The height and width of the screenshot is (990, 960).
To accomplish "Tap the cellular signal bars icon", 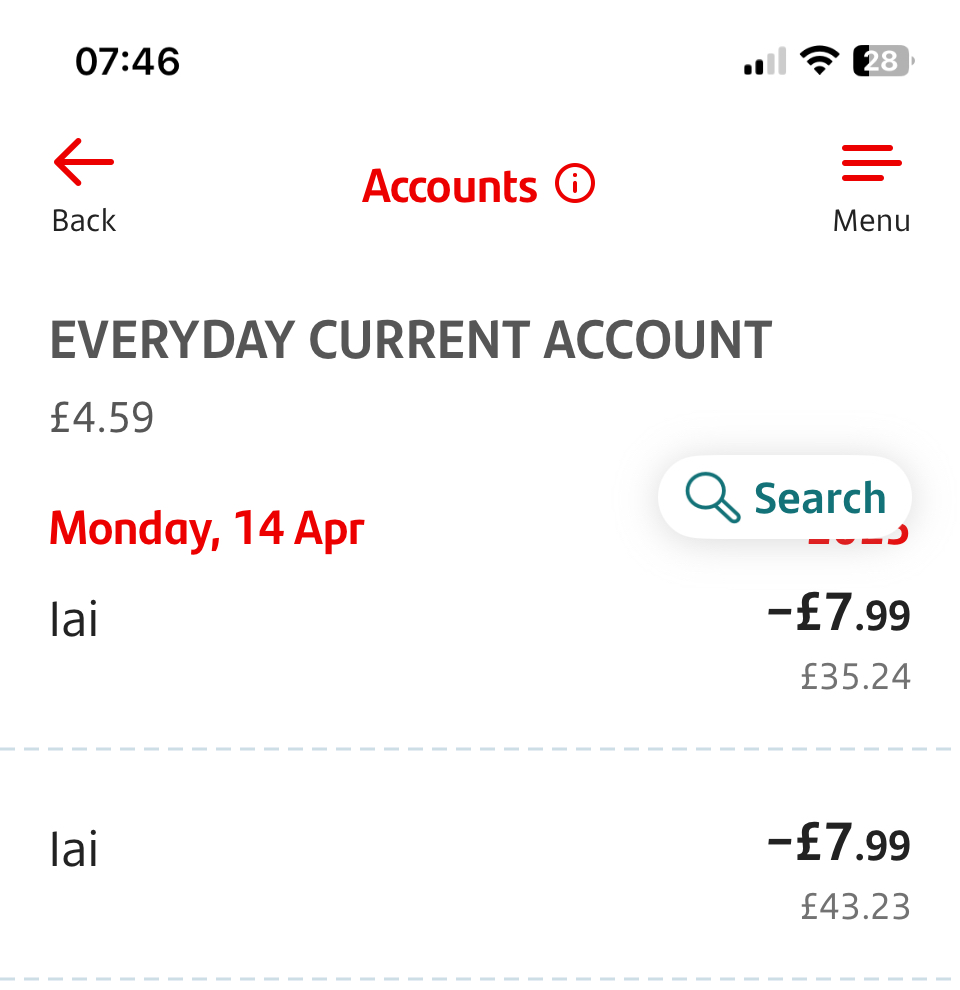I will click(x=765, y=61).
